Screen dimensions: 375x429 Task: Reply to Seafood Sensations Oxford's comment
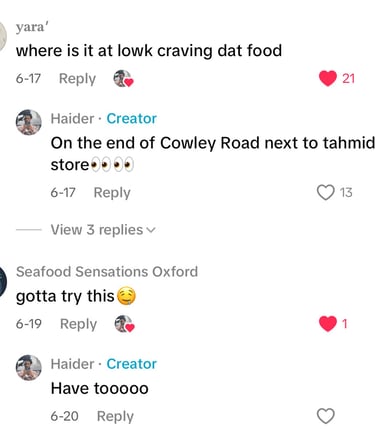78,324
